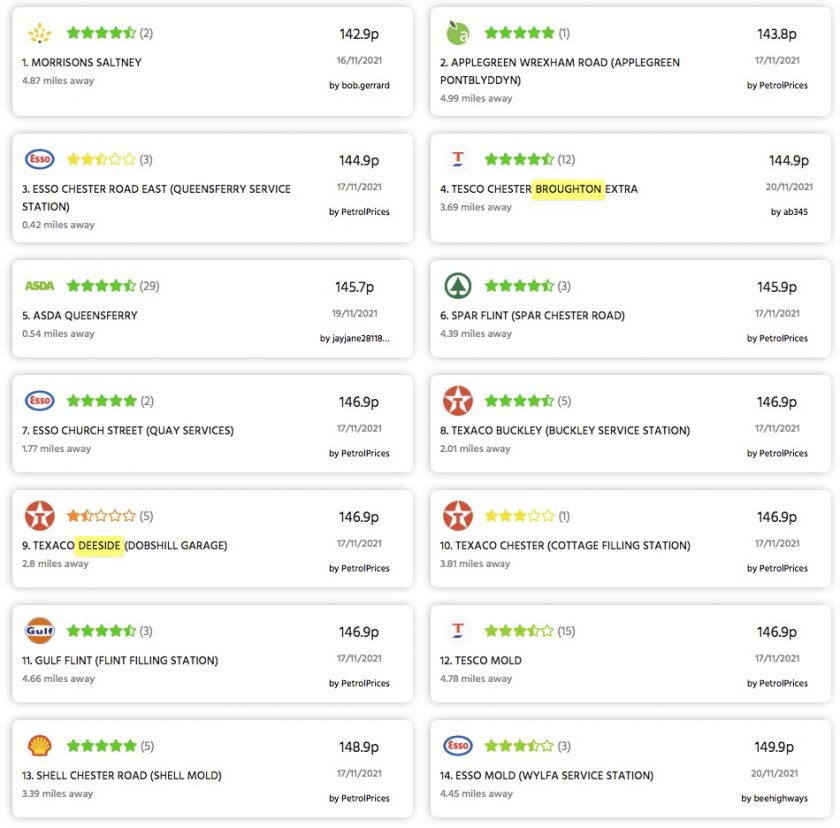Open the ASDA Queensferry station link
Screen dimensions: 840x828
click(79, 315)
